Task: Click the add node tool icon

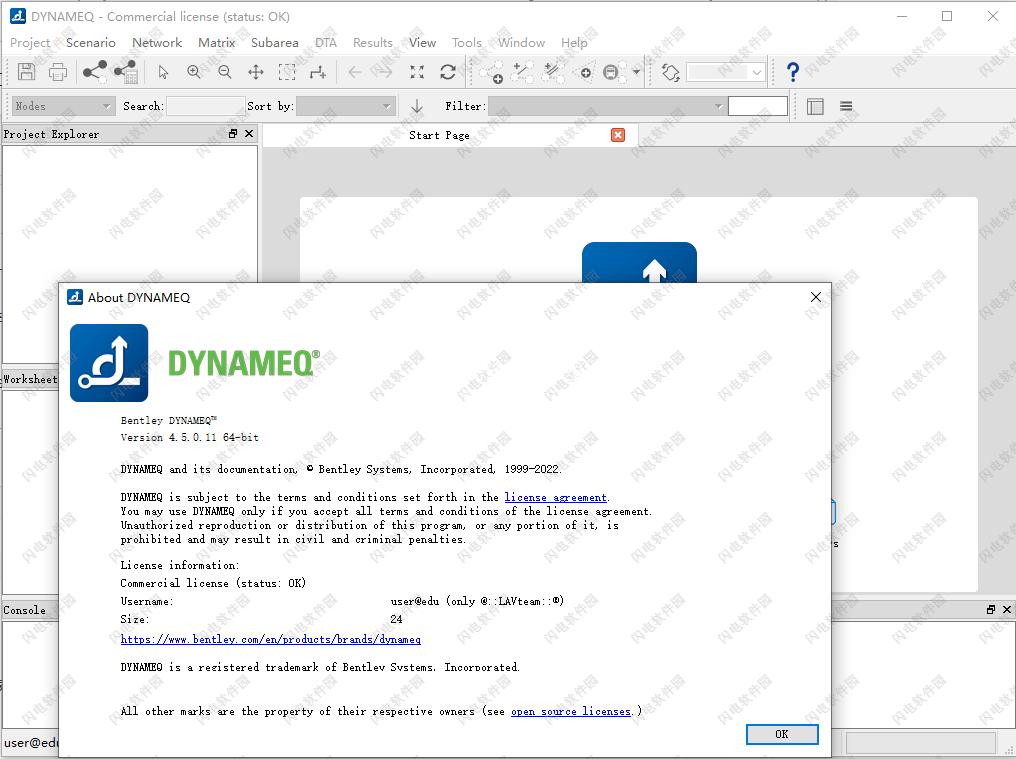Action: pos(492,72)
